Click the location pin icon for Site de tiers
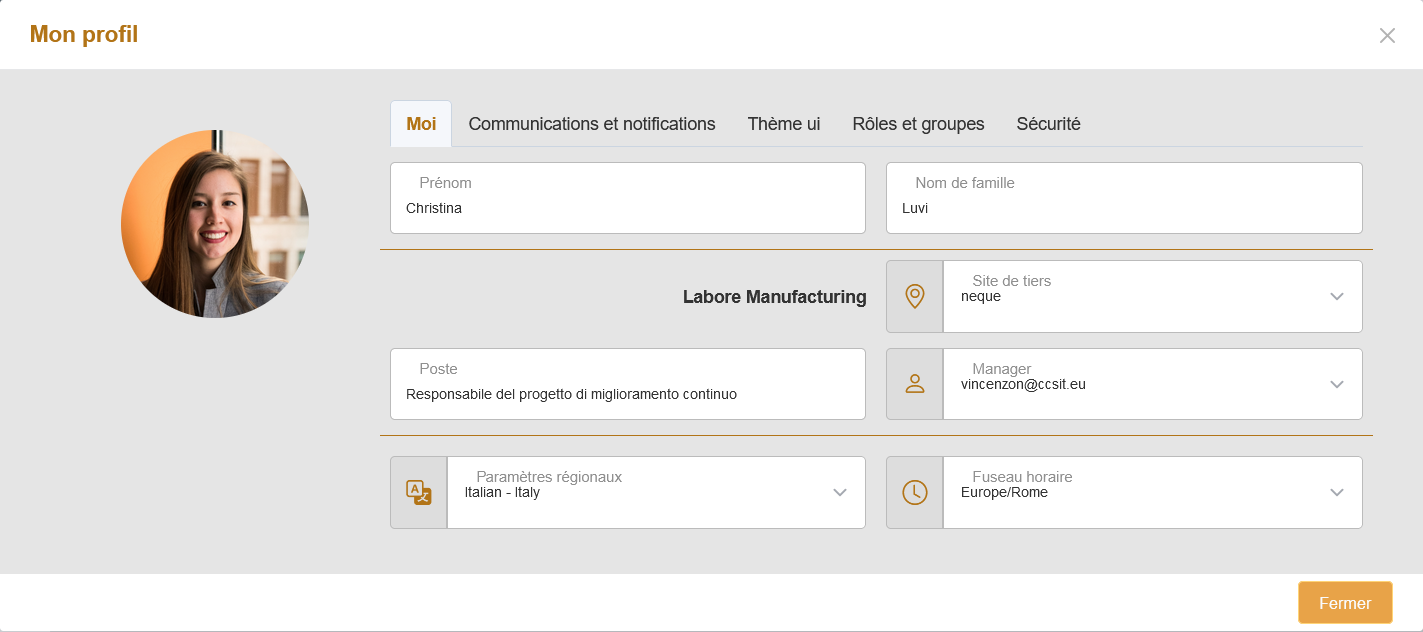Screen dimensions: 1423x632 pos(914,296)
